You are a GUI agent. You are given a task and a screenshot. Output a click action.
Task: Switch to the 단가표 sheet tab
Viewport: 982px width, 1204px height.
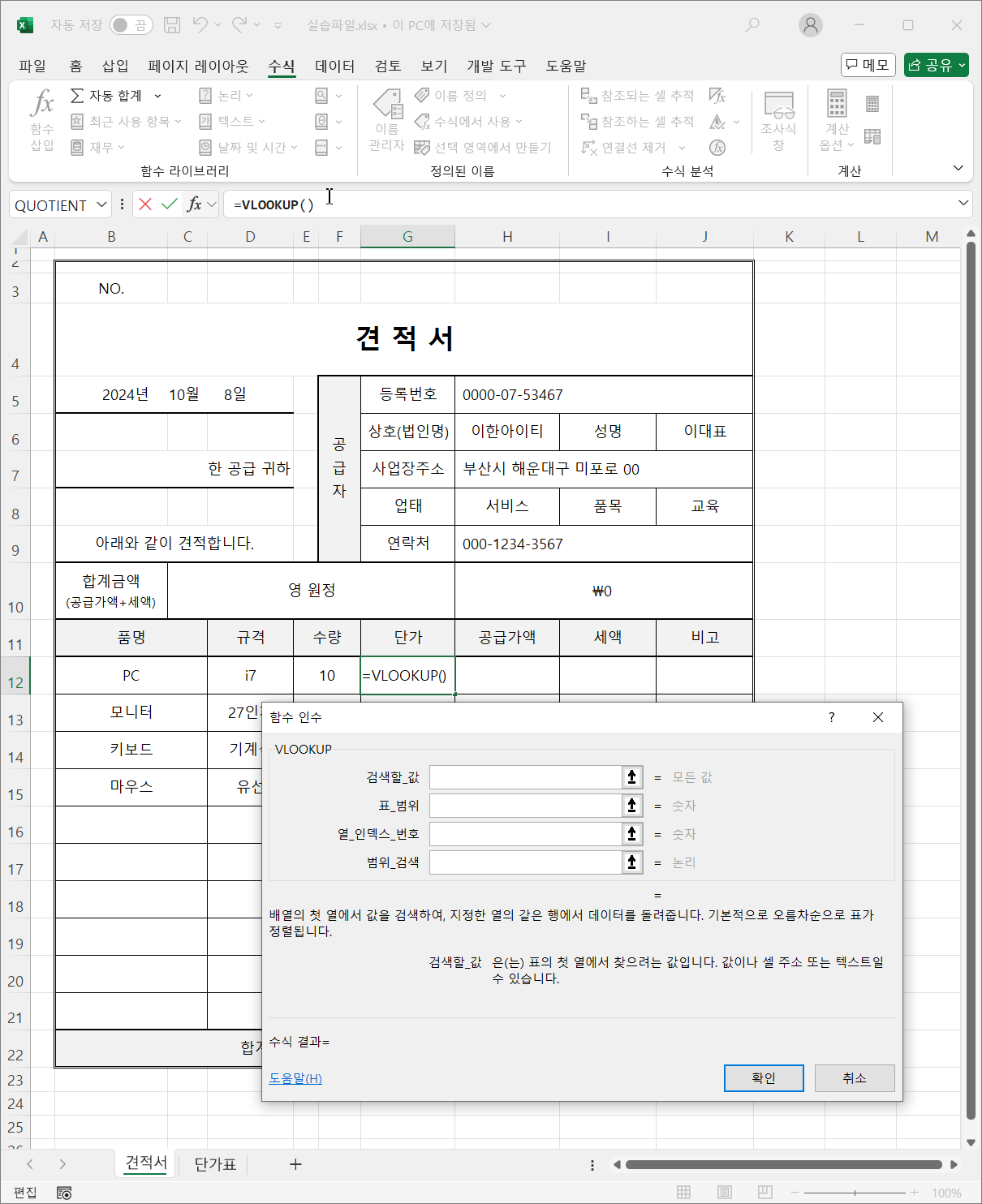[215, 1164]
